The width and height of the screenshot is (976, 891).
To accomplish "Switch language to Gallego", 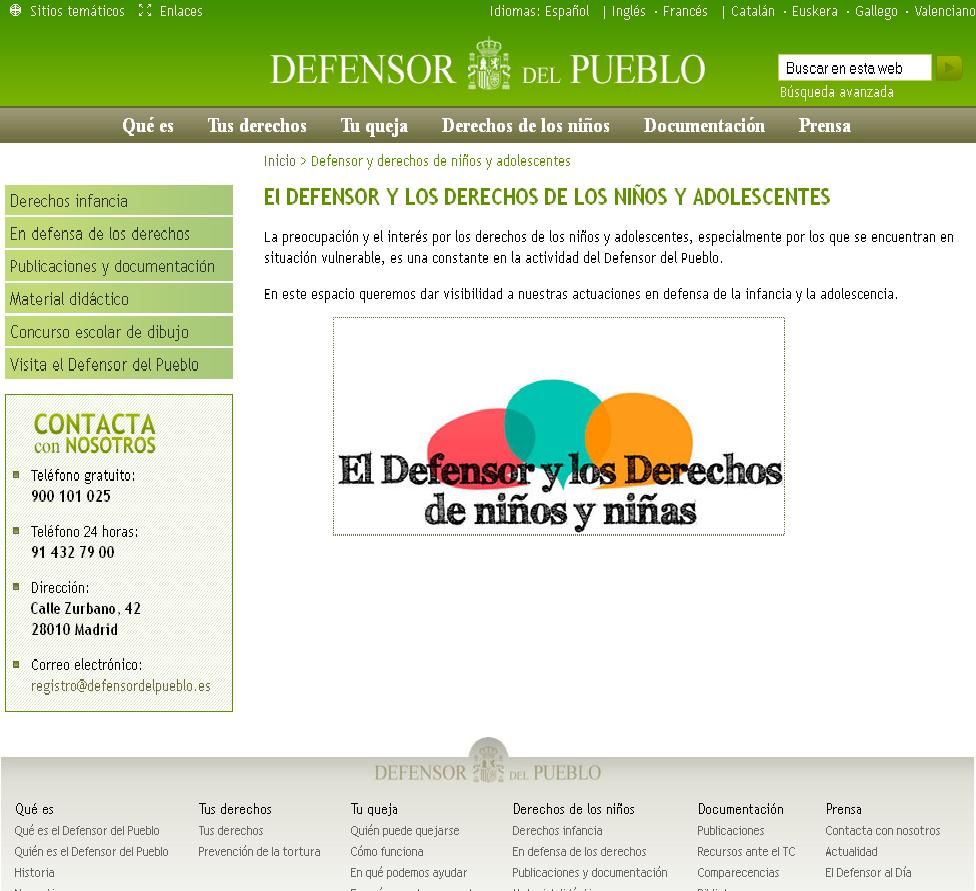I will pyautogui.click(x=876, y=11).
